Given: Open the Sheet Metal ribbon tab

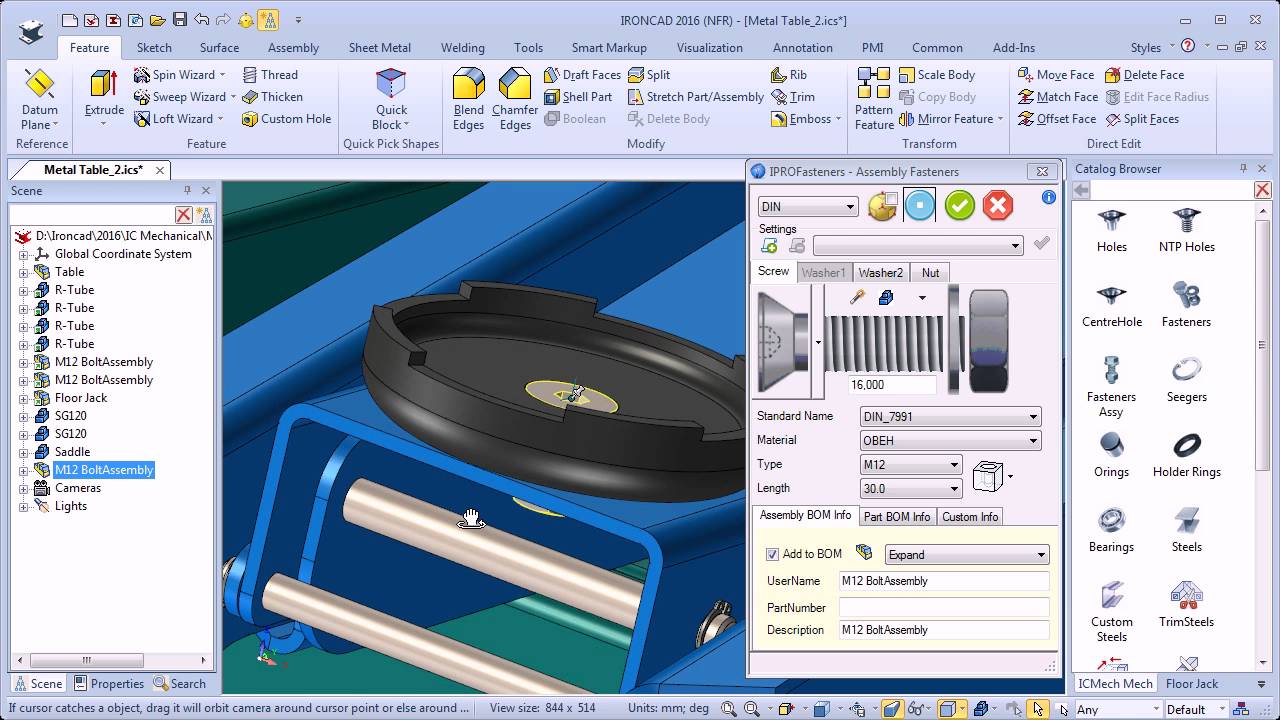Looking at the screenshot, I should click(x=379, y=47).
